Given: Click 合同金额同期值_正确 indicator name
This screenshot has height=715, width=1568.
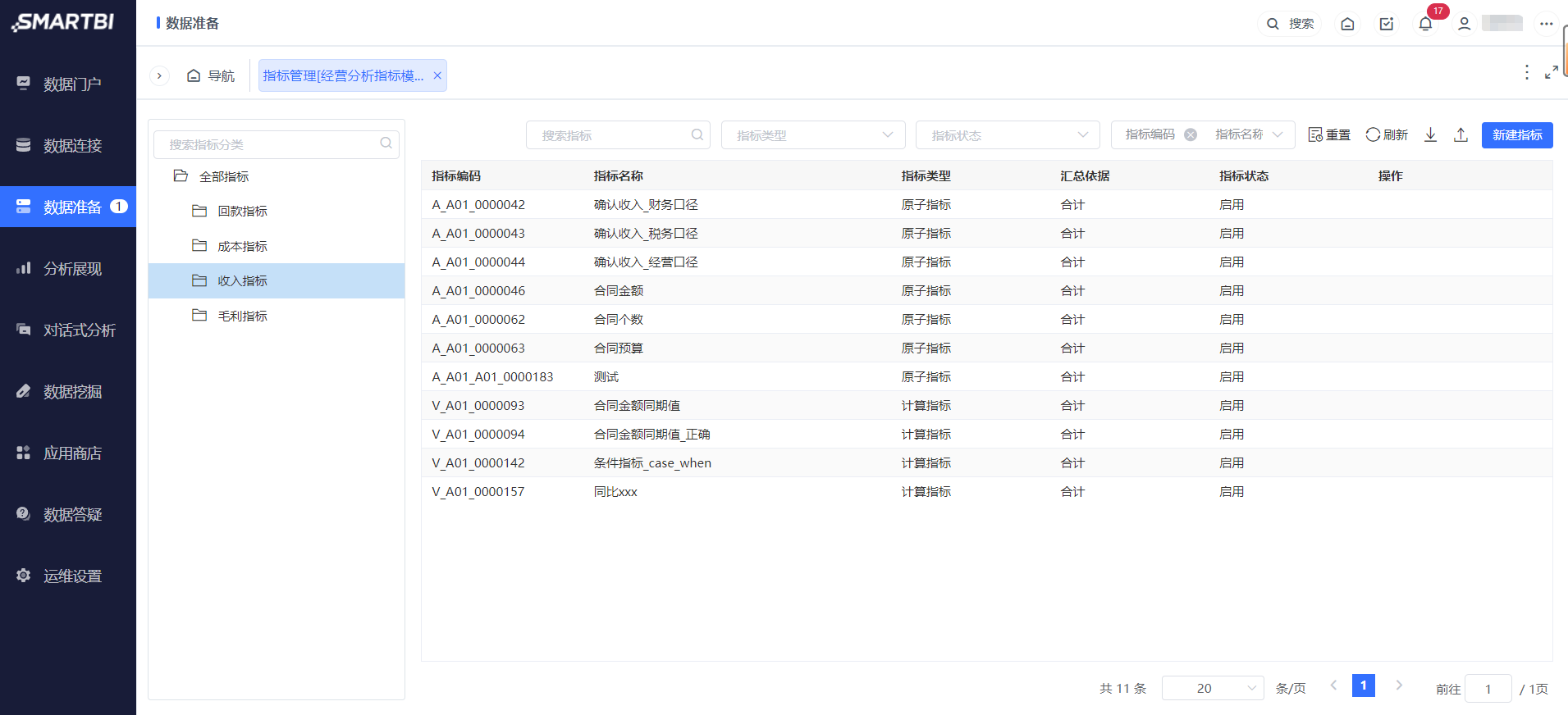Looking at the screenshot, I should (652, 435).
